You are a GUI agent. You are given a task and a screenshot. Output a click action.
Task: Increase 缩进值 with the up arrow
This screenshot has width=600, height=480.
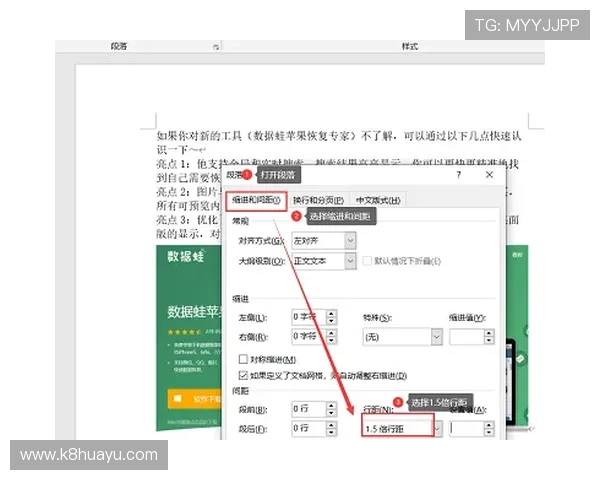click(x=489, y=333)
